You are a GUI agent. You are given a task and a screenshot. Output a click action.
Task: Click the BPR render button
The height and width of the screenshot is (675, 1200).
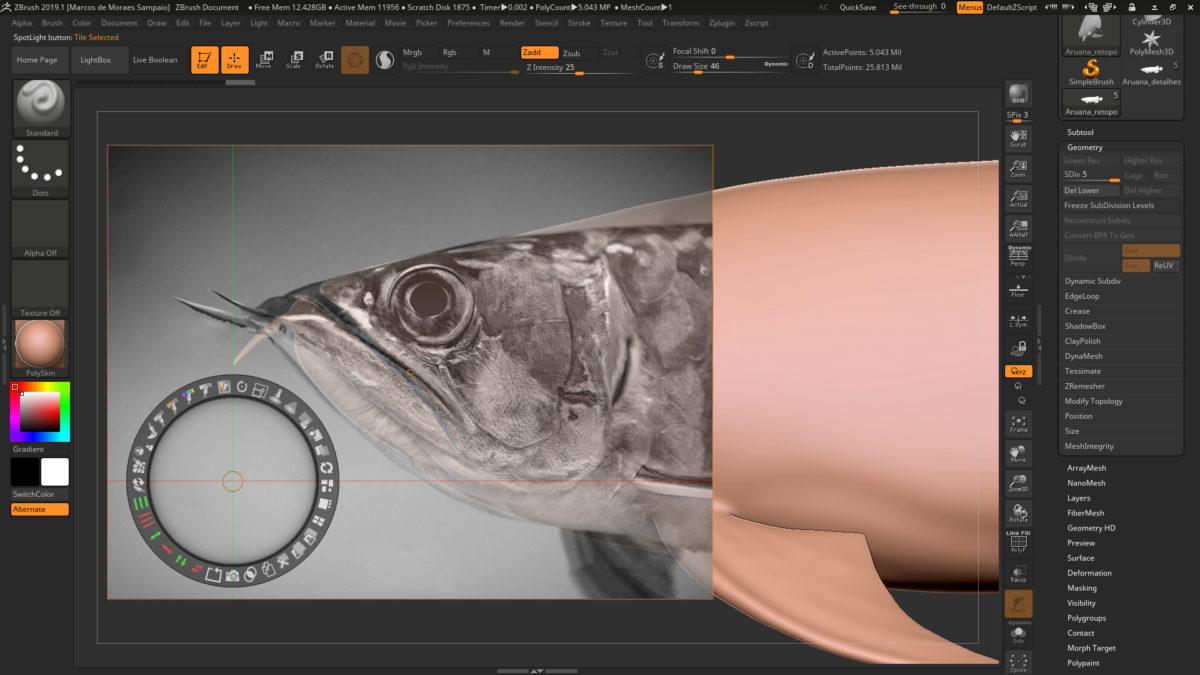click(x=1018, y=94)
